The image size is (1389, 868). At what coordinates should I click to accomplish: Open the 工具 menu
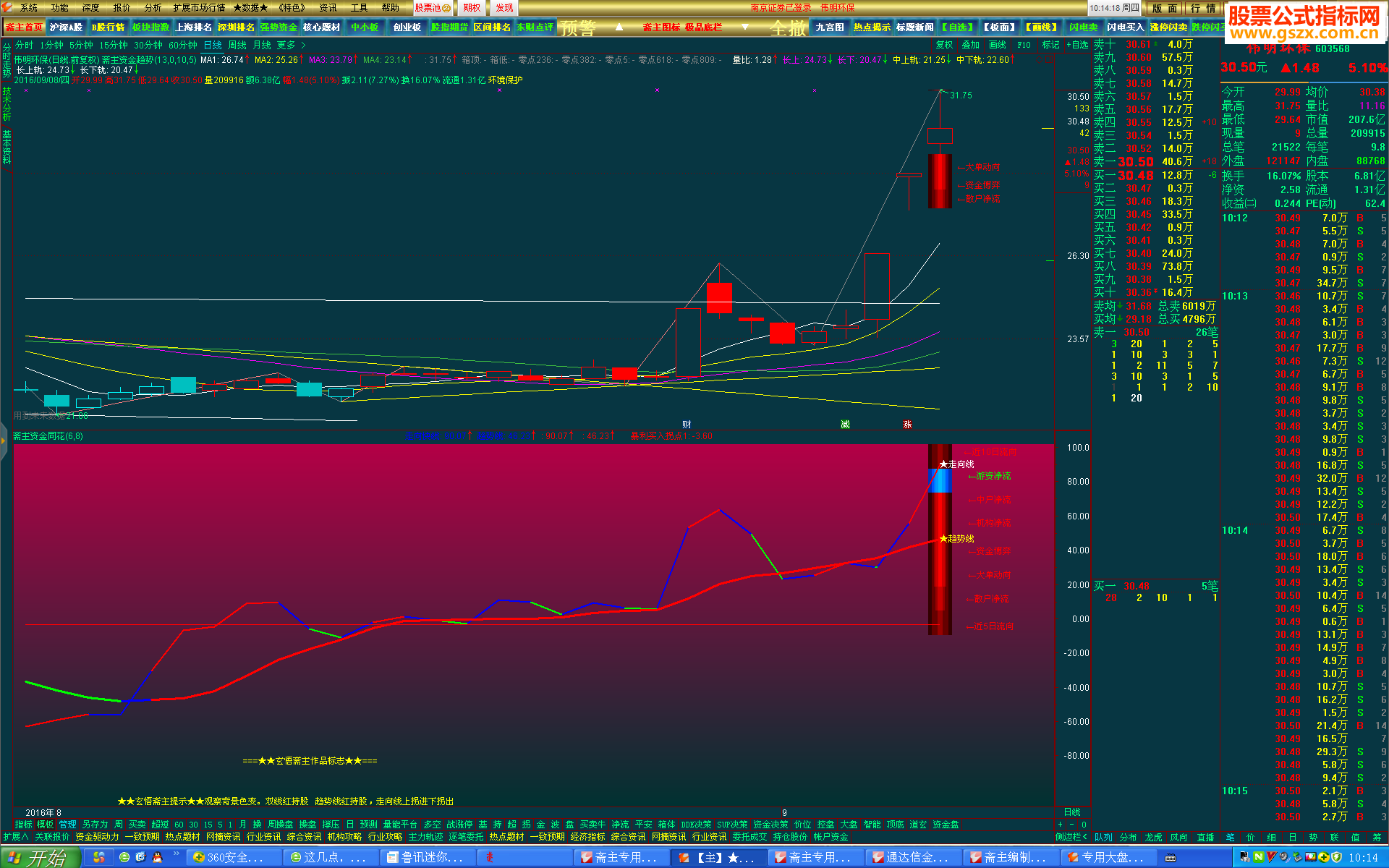[360, 7]
